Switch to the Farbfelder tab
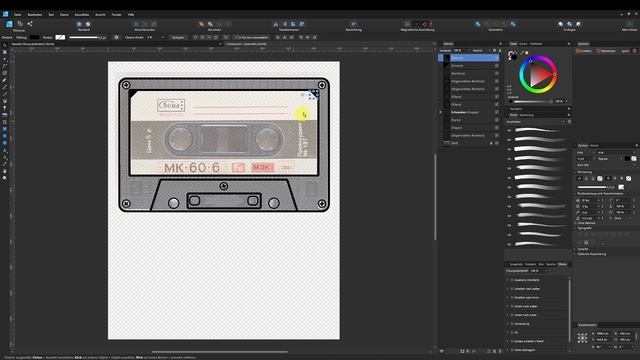Screen dimensions: 640x360 click(x=536, y=44)
